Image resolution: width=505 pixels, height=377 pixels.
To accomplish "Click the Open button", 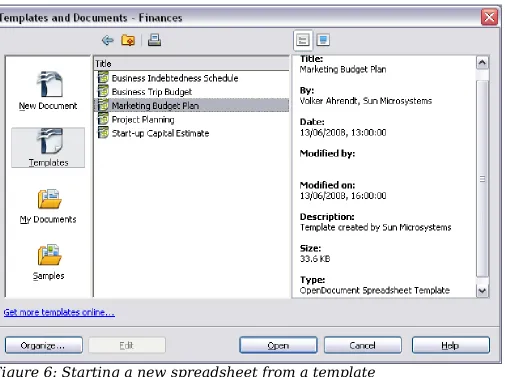I will (x=278, y=345).
